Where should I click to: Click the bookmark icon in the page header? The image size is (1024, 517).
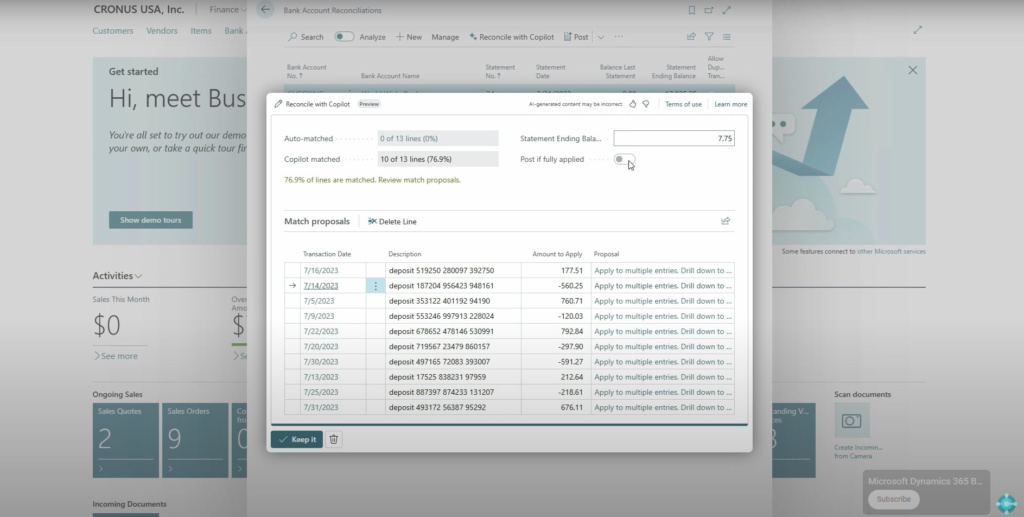tap(692, 10)
